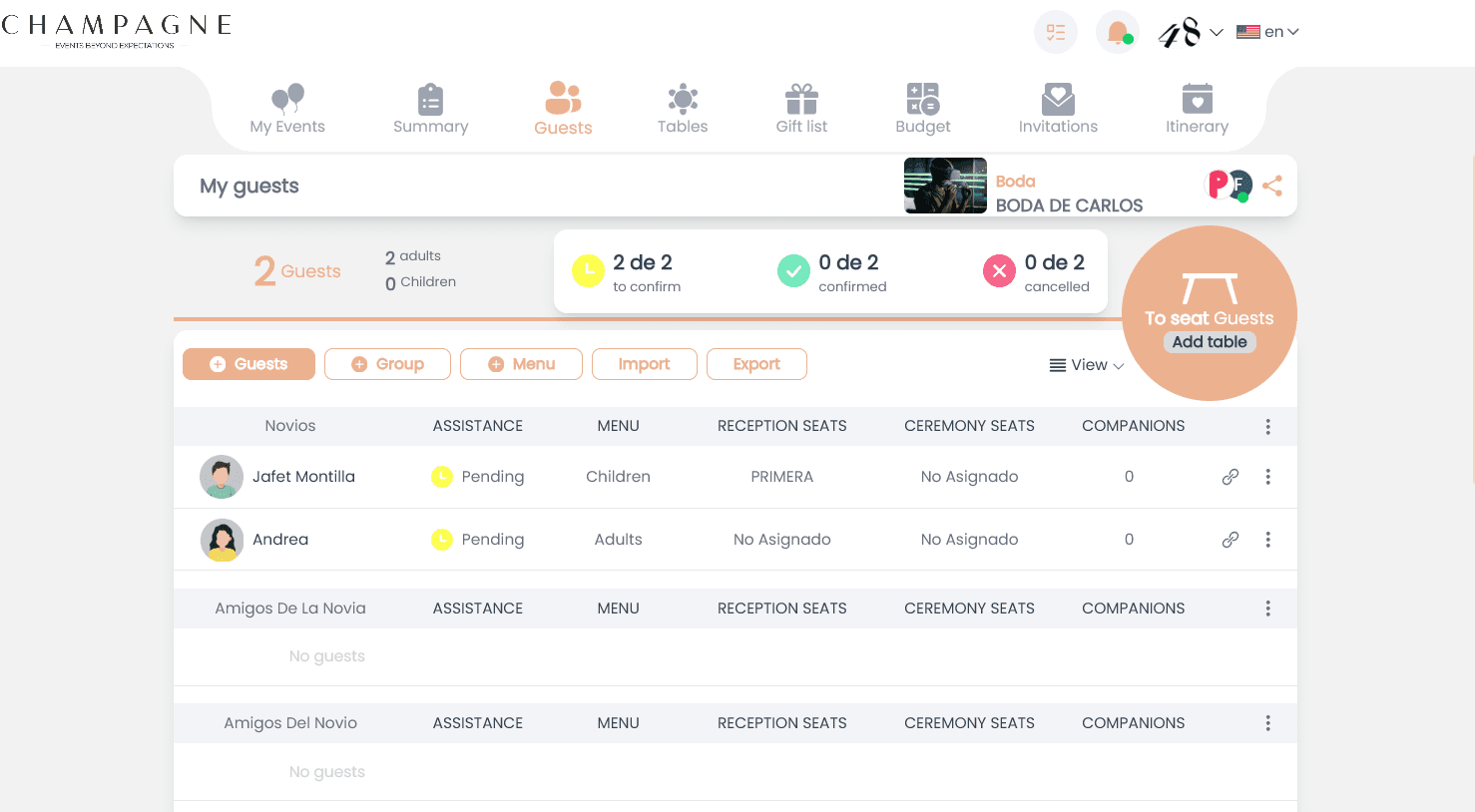
Task: Open the Novios group options menu
Action: 1267,426
